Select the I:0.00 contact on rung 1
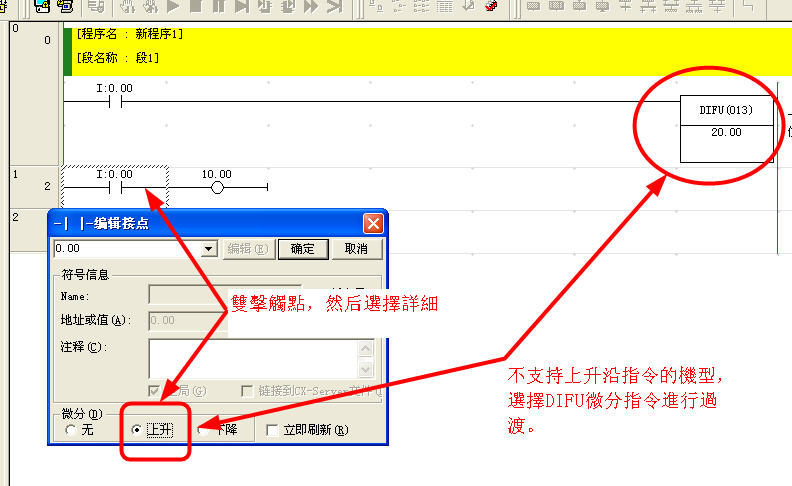This screenshot has width=792, height=486. pos(114,187)
